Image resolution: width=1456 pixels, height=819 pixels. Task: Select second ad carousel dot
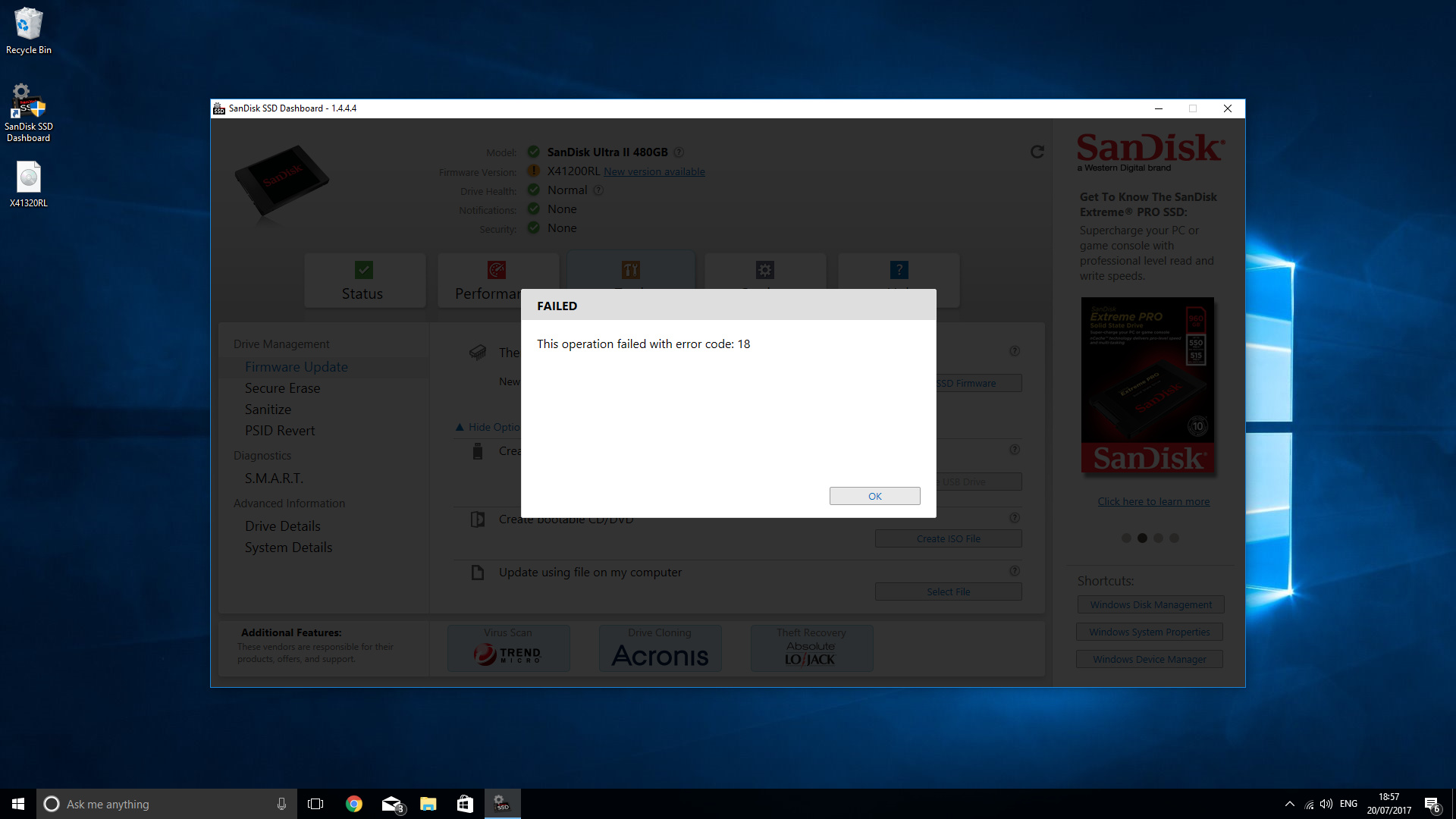pos(1142,538)
